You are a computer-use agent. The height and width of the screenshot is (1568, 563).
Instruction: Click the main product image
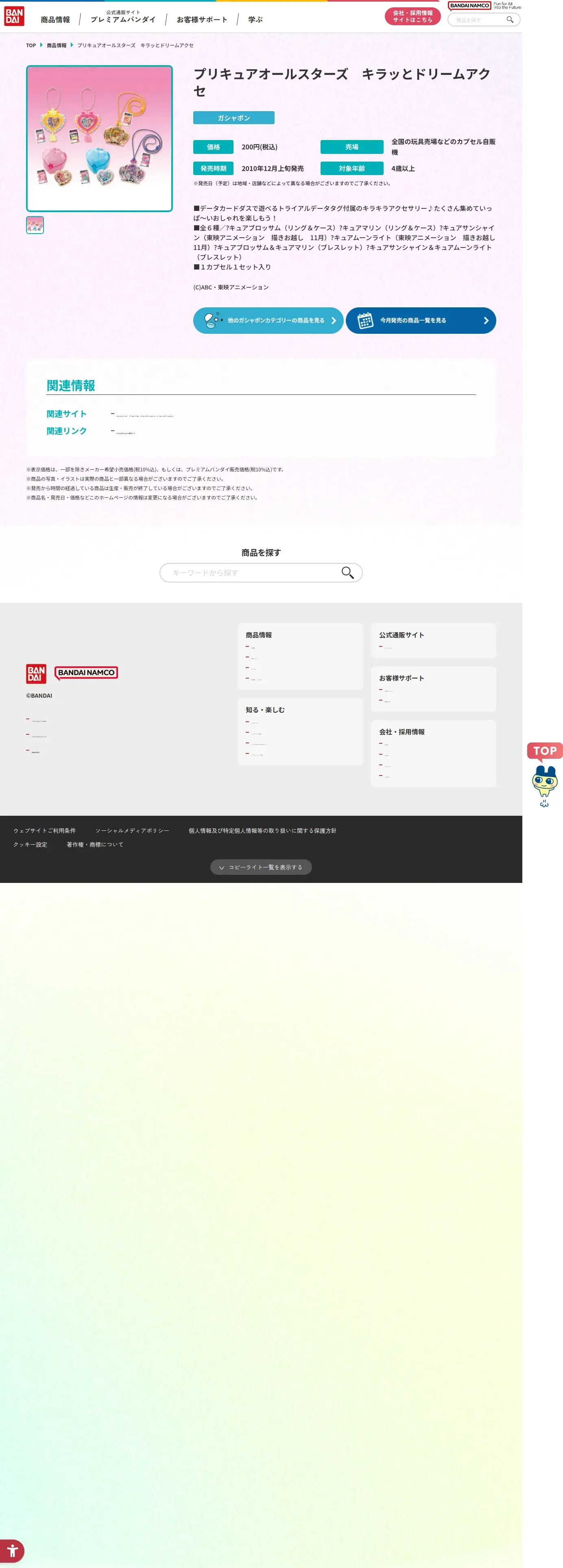pyautogui.click(x=99, y=139)
